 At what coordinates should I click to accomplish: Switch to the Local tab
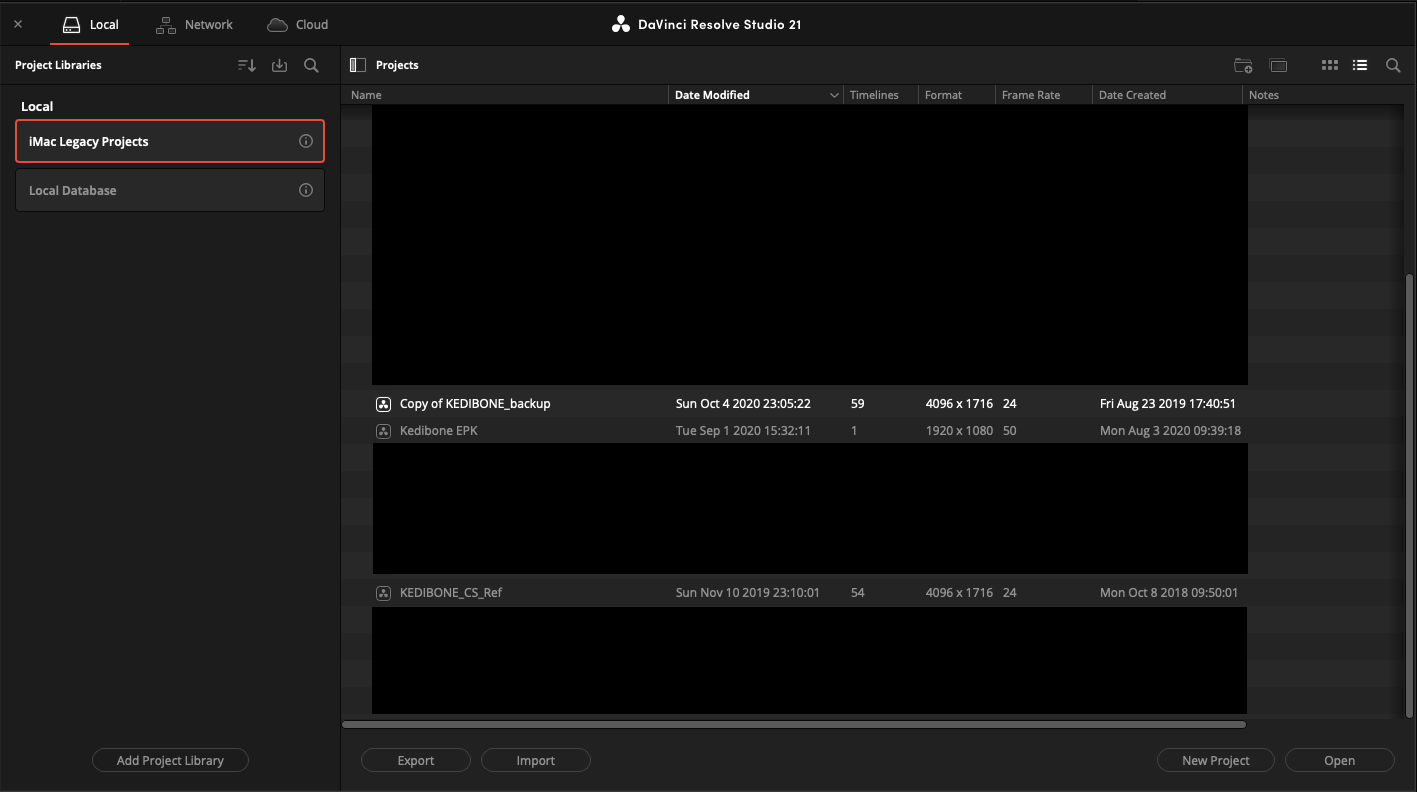pyautogui.click(x=90, y=24)
